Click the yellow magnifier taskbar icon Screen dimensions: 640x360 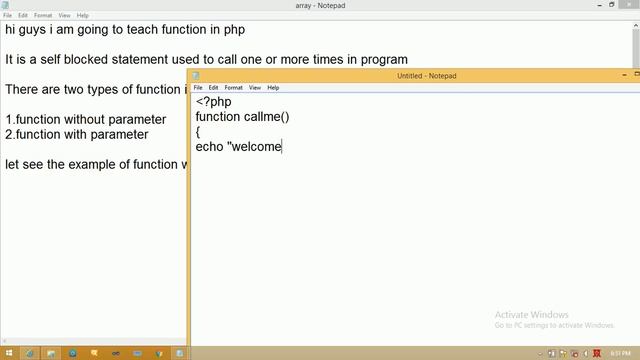(94, 353)
